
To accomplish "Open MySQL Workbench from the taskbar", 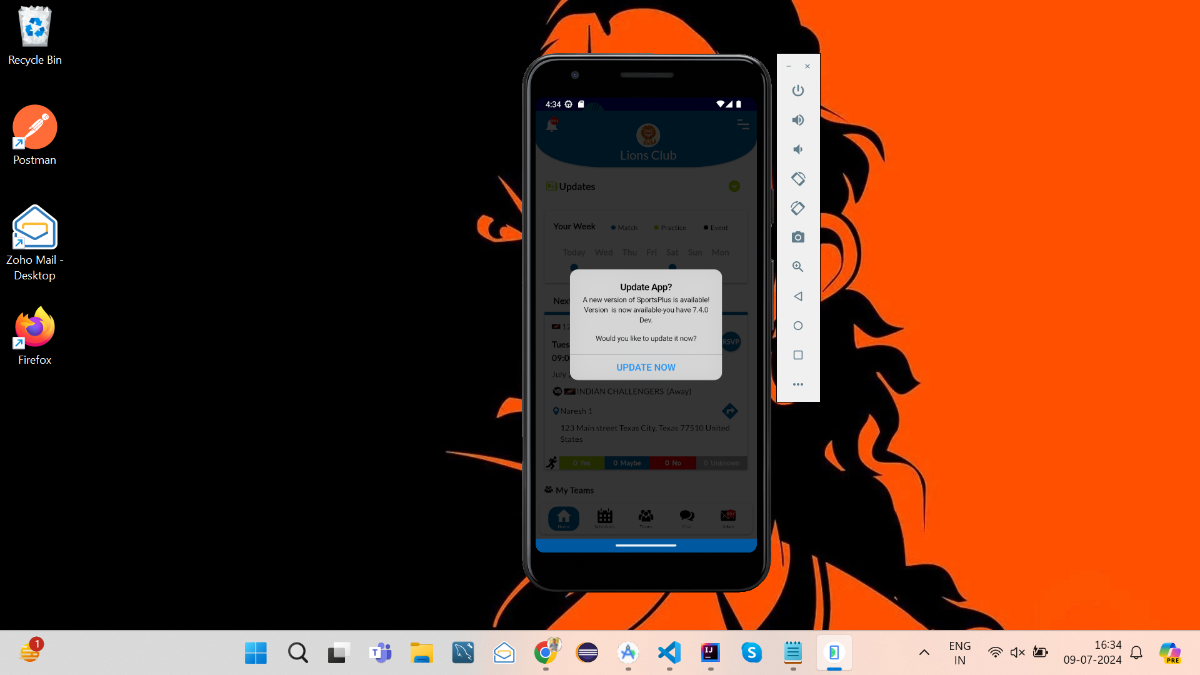I will click(x=463, y=653).
